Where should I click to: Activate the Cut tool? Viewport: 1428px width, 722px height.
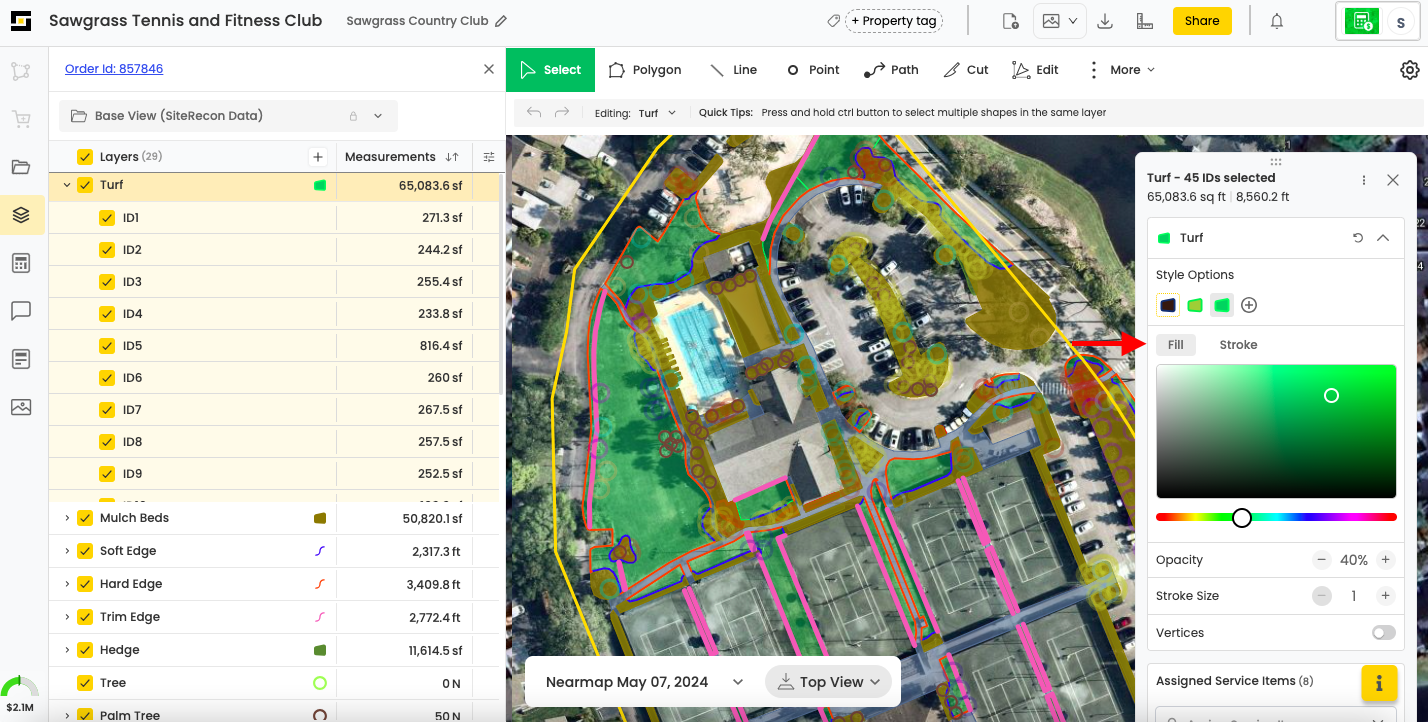(x=965, y=70)
